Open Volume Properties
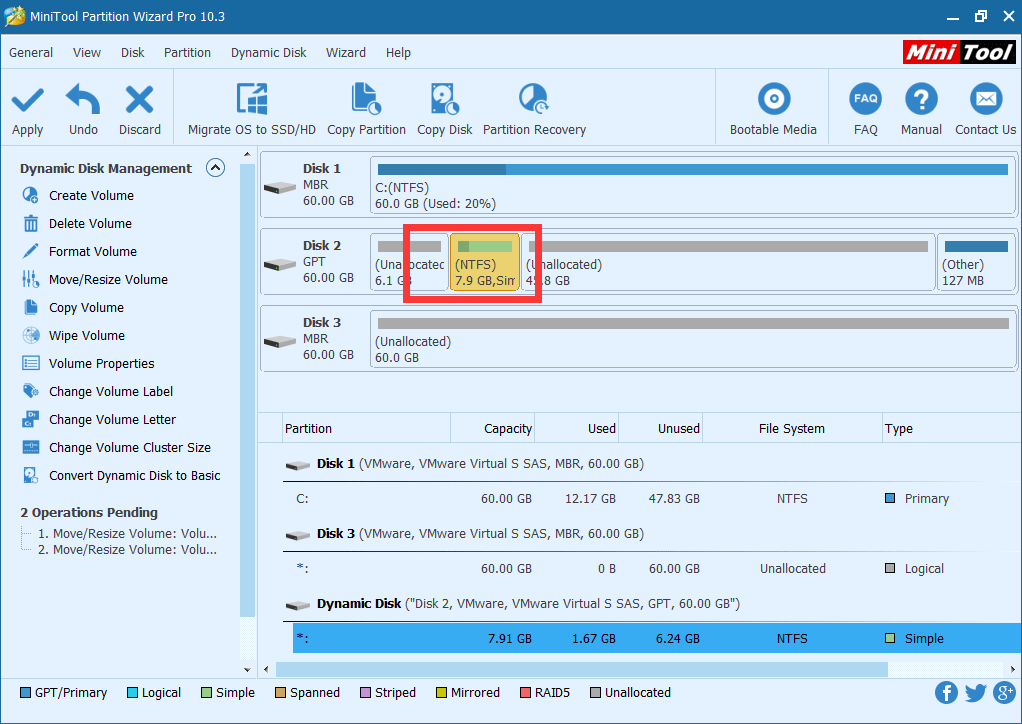 point(102,364)
